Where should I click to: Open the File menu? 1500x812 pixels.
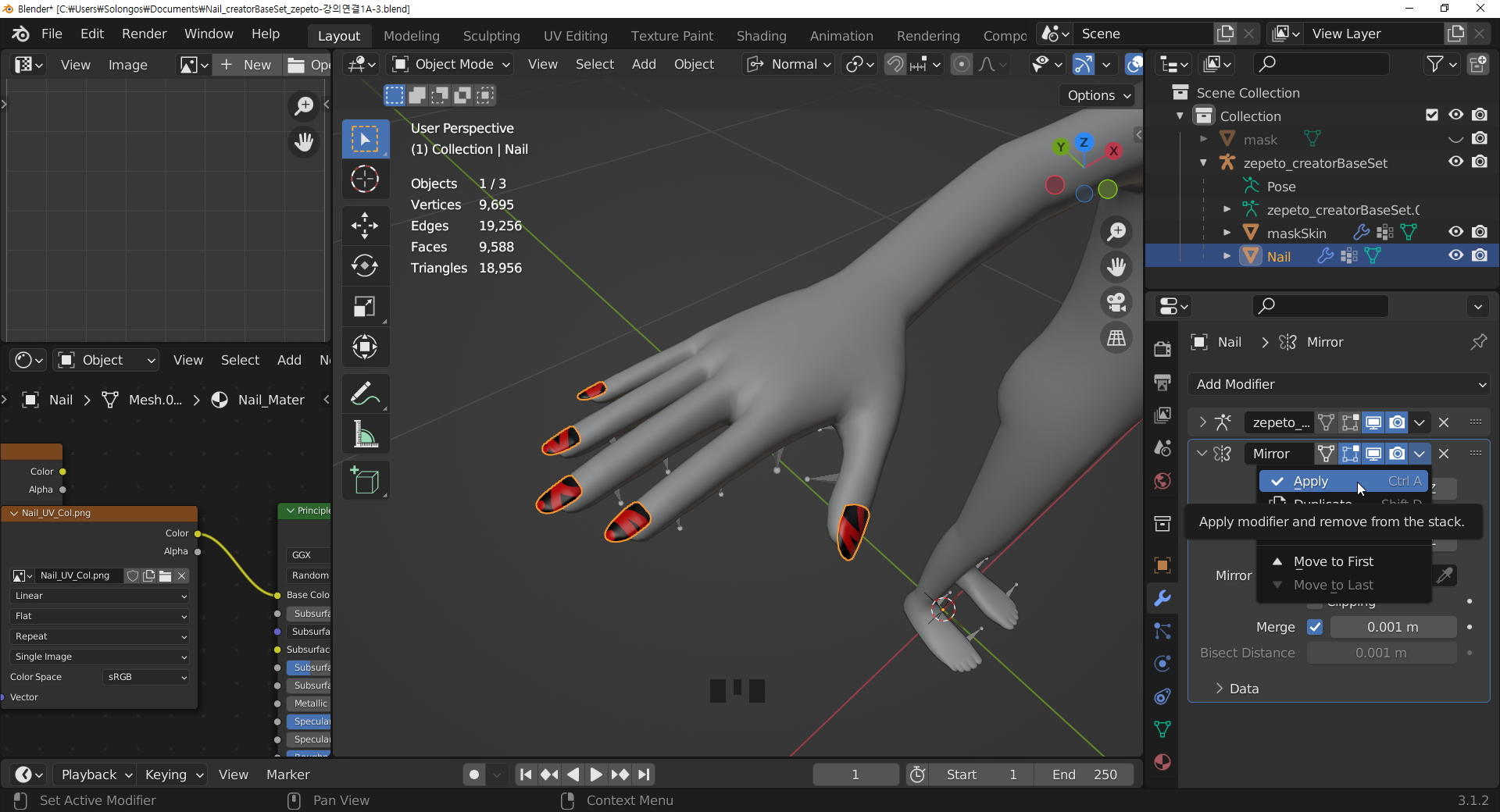pyautogui.click(x=52, y=34)
